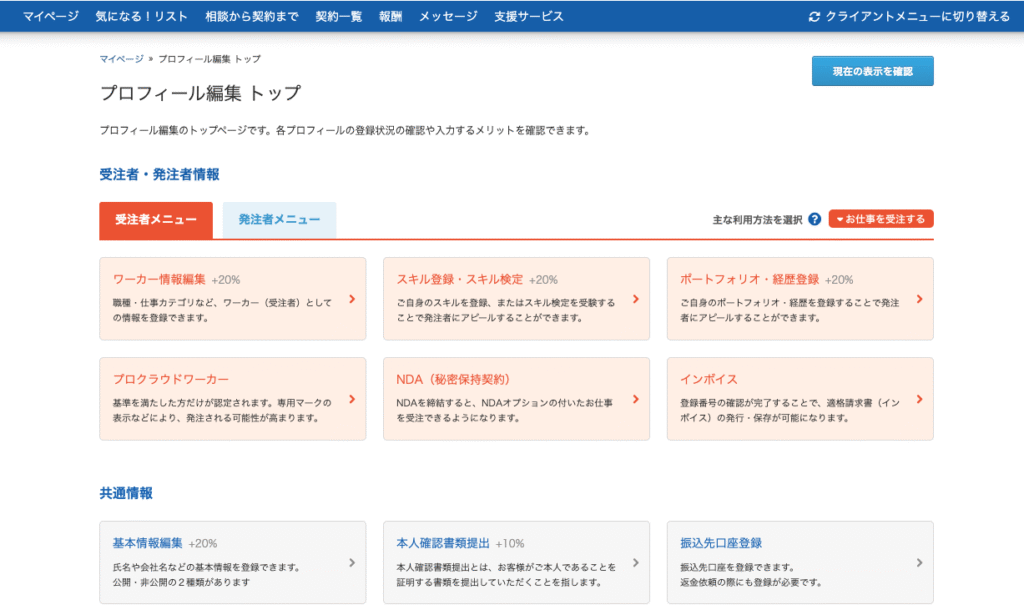Image resolution: width=1024 pixels, height=615 pixels.
Task: Click the 主な利用方法を選択 label
Action: 758,220
